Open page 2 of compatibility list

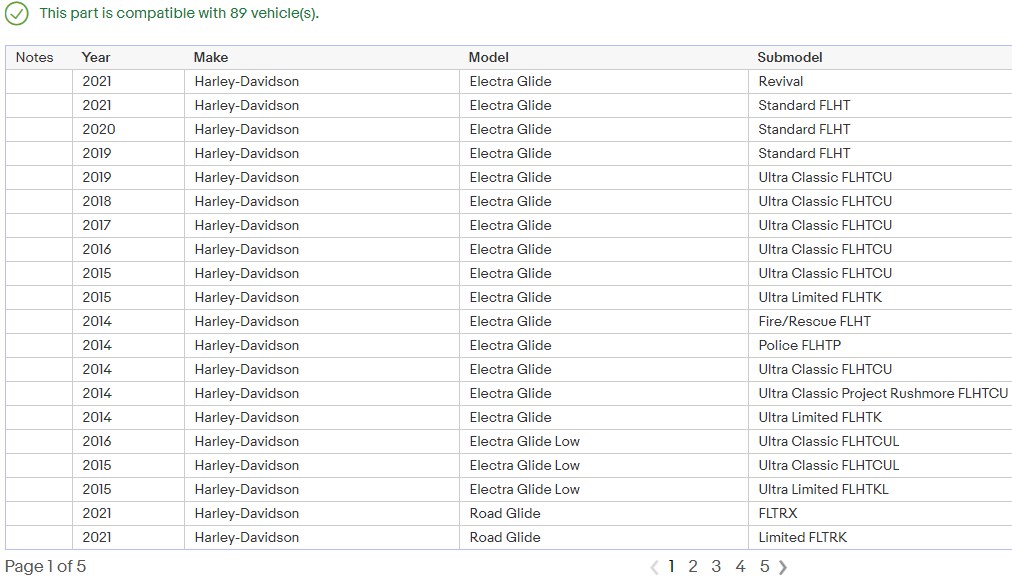coord(692,567)
